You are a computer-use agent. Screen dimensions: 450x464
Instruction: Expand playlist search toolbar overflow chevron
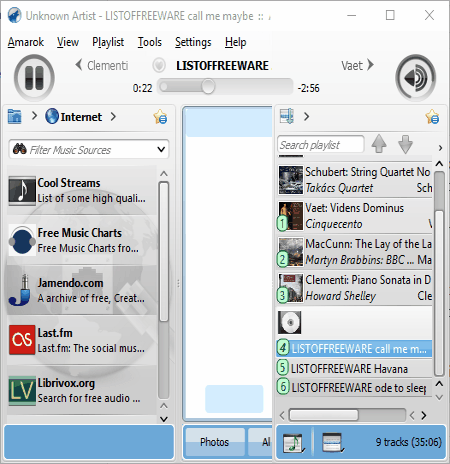click(x=440, y=148)
